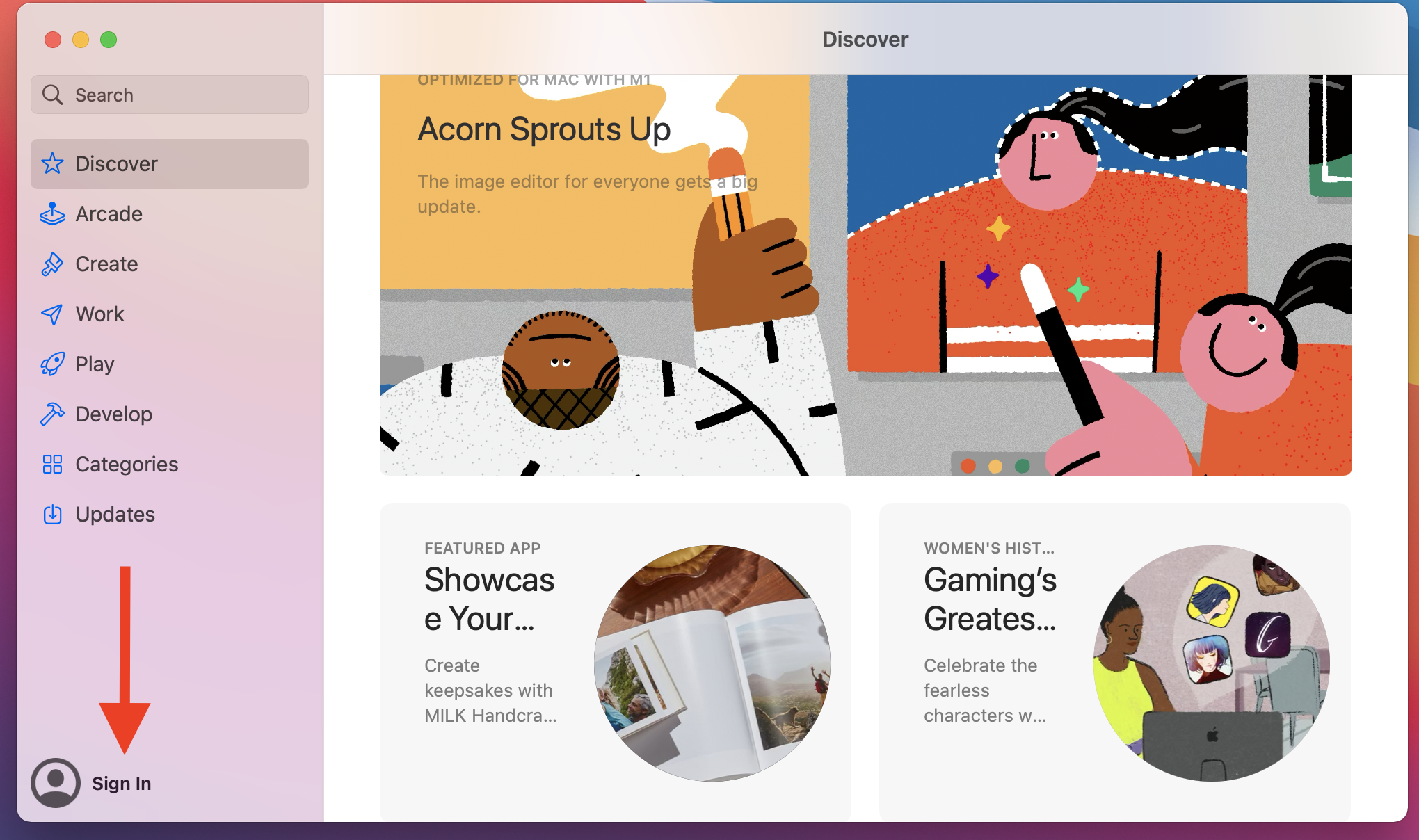Sign In to the App Store
Screen dimensions: 1419x840
(121, 784)
